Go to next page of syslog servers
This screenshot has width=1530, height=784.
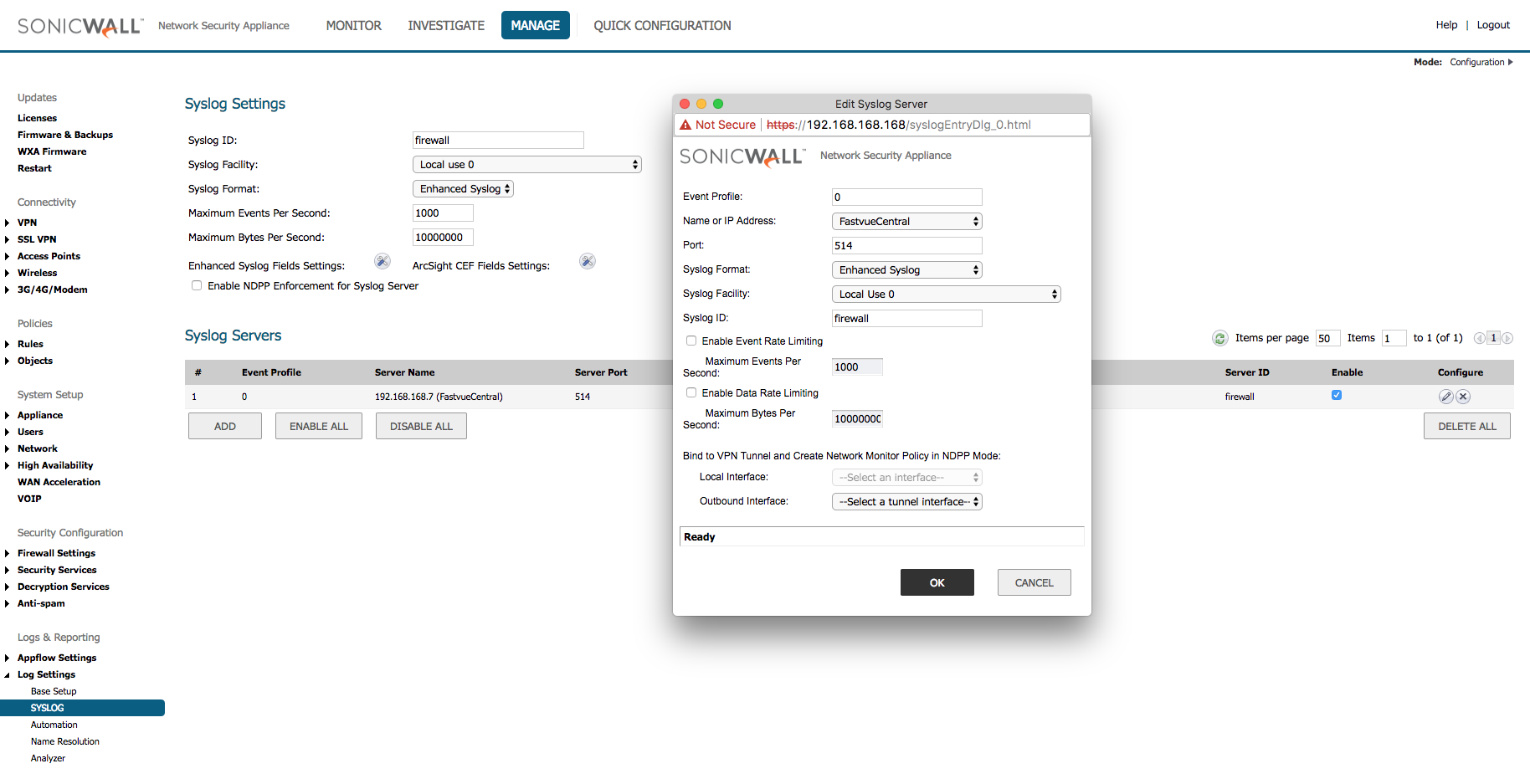(x=1507, y=337)
